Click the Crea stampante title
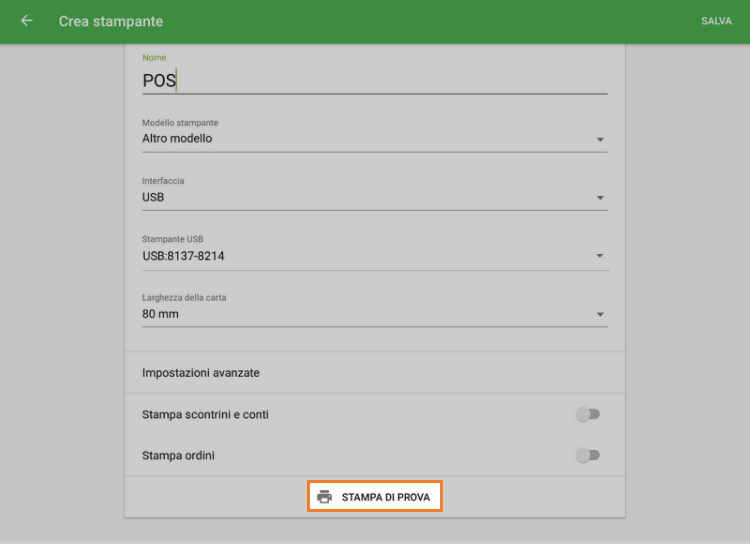Viewport: 750px width, 544px height. [x=111, y=21]
